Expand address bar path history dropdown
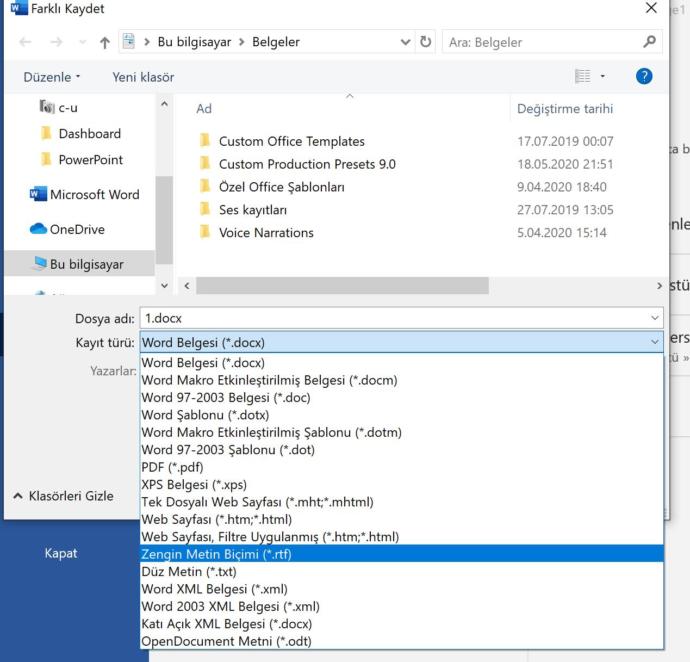This screenshot has height=662, width=690. pos(405,42)
